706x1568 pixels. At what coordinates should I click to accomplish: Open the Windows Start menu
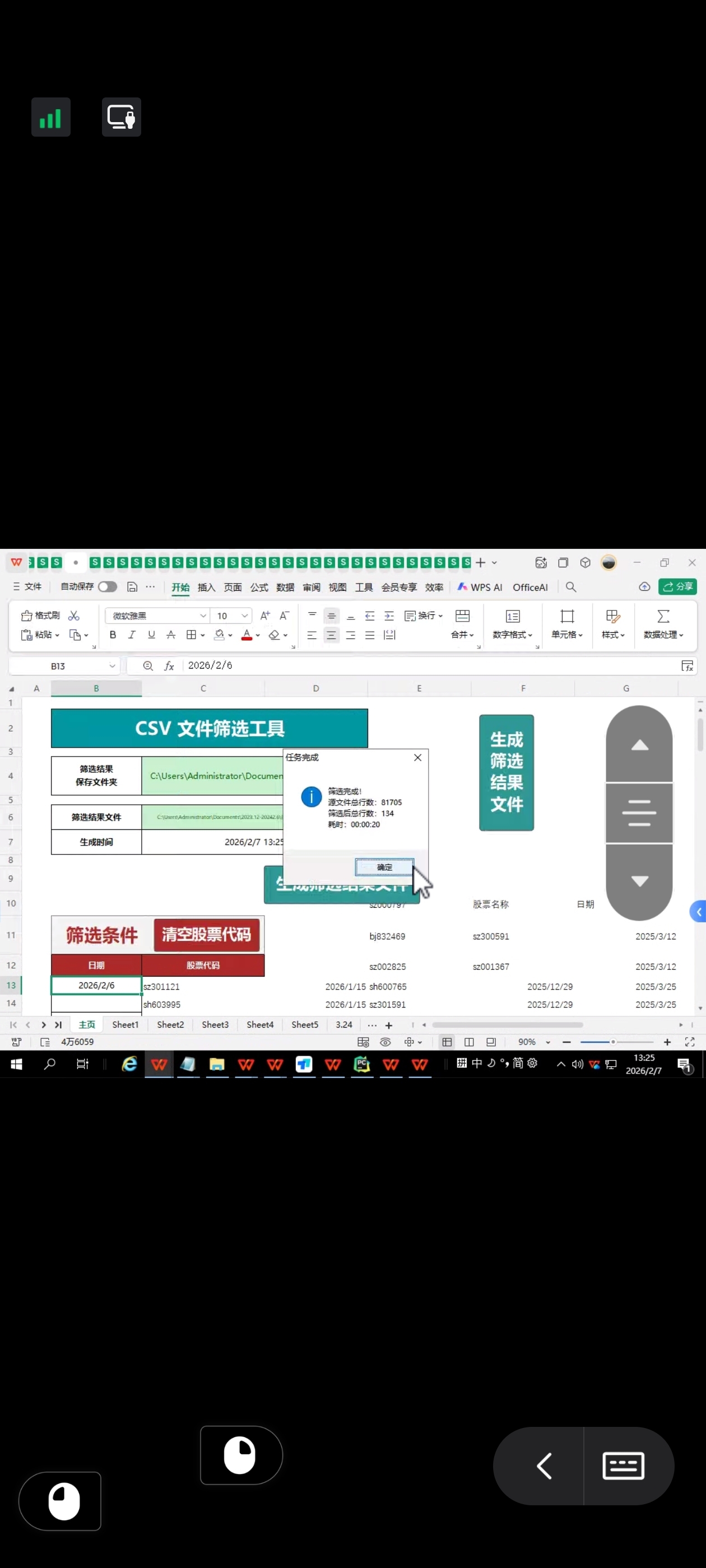(16, 1063)
